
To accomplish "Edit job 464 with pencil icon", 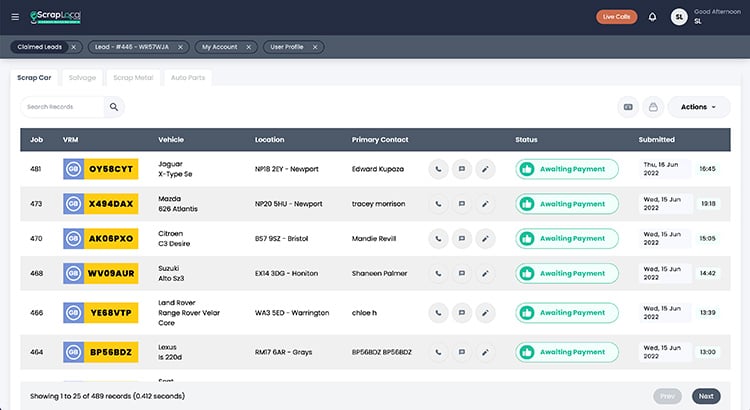I will click(x=485, y=352).
